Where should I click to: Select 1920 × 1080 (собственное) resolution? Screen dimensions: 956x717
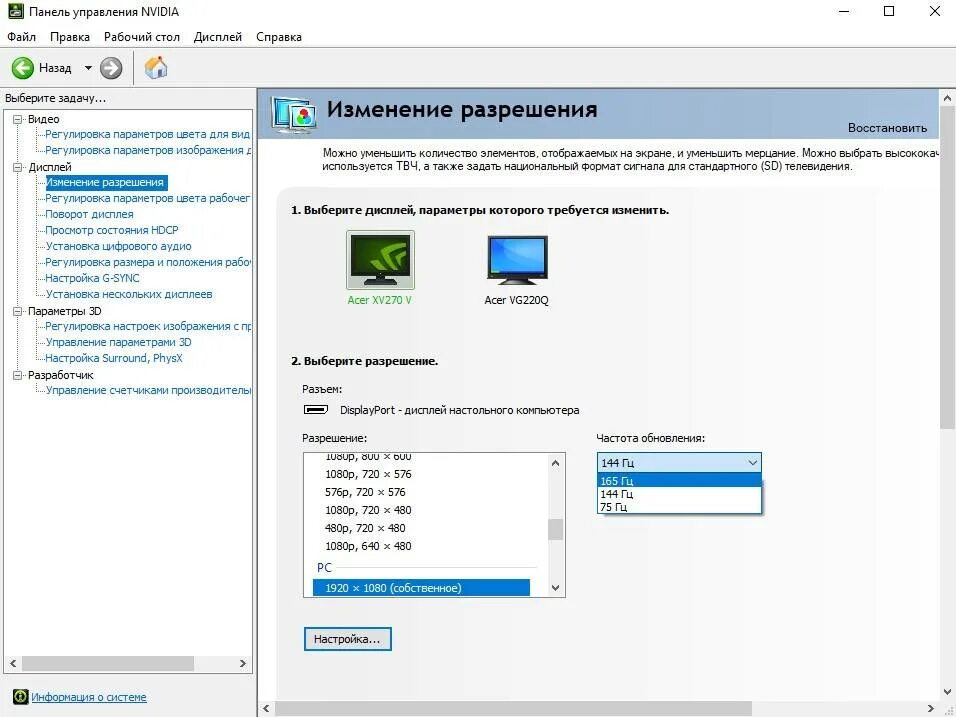point(421,588)
